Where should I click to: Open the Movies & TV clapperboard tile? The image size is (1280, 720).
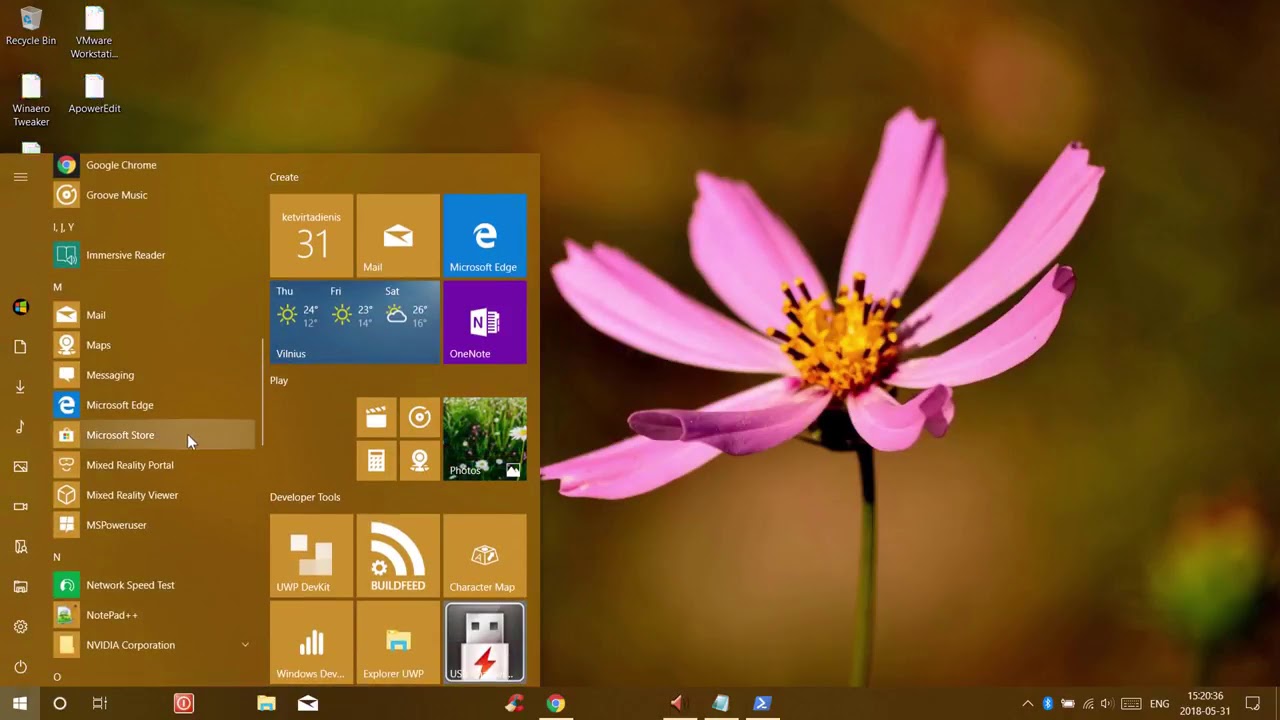pos(376,417)
